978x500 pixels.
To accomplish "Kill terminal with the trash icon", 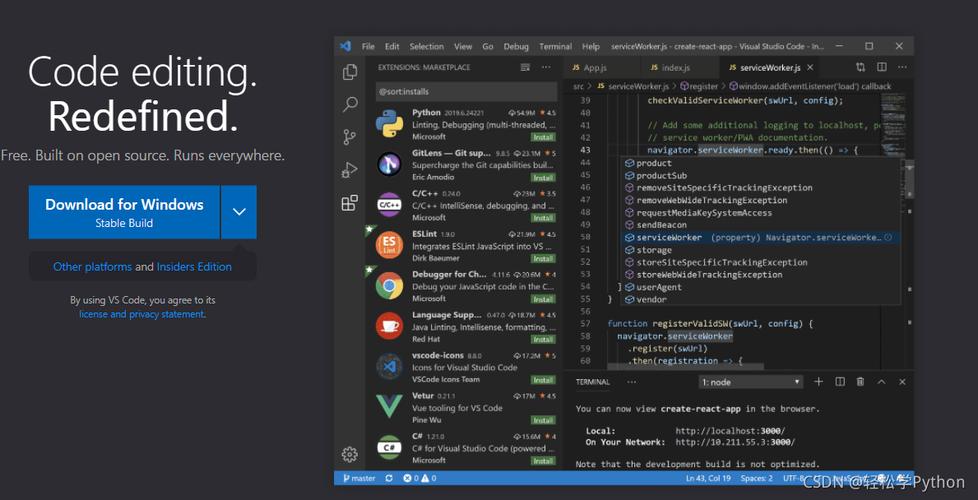I will pyautogui.click(x=861, y=382).
